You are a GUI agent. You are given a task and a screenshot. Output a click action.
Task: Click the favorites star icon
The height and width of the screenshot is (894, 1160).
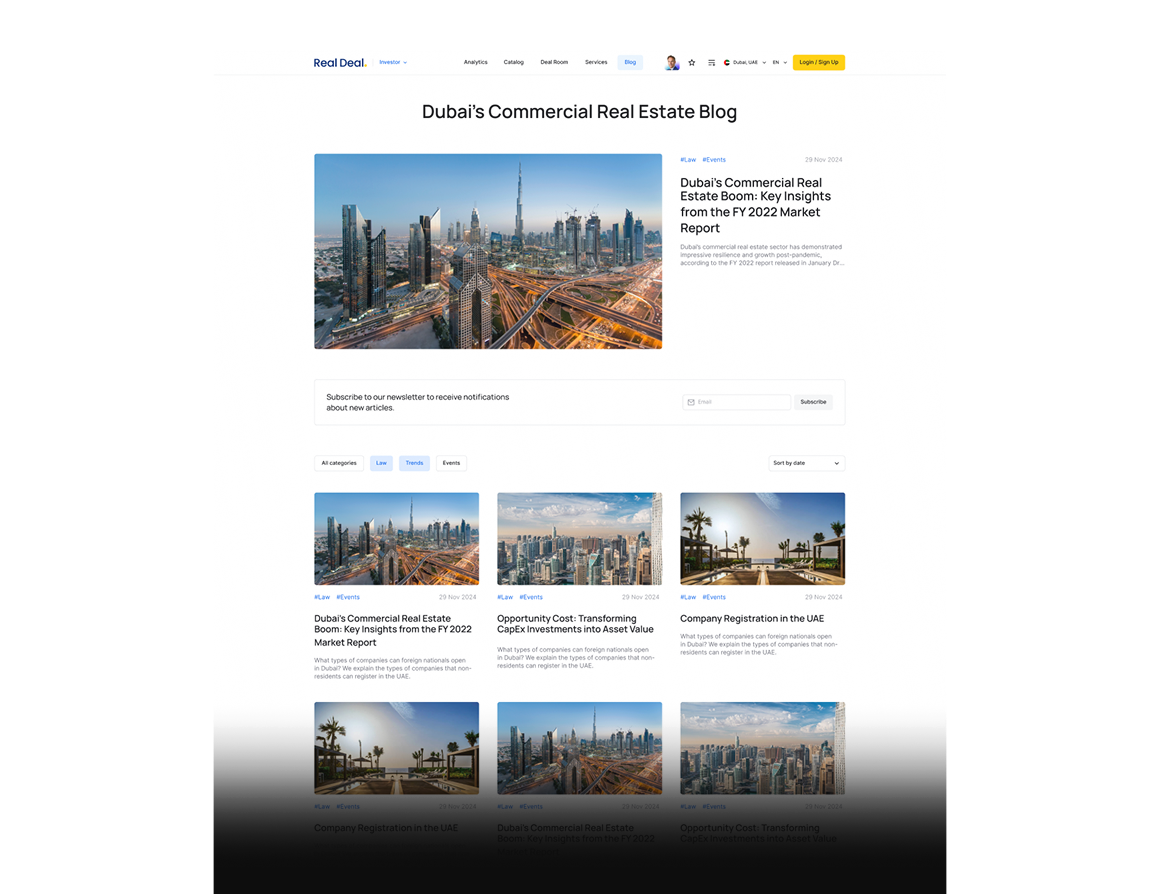click(x=692, y=62)
